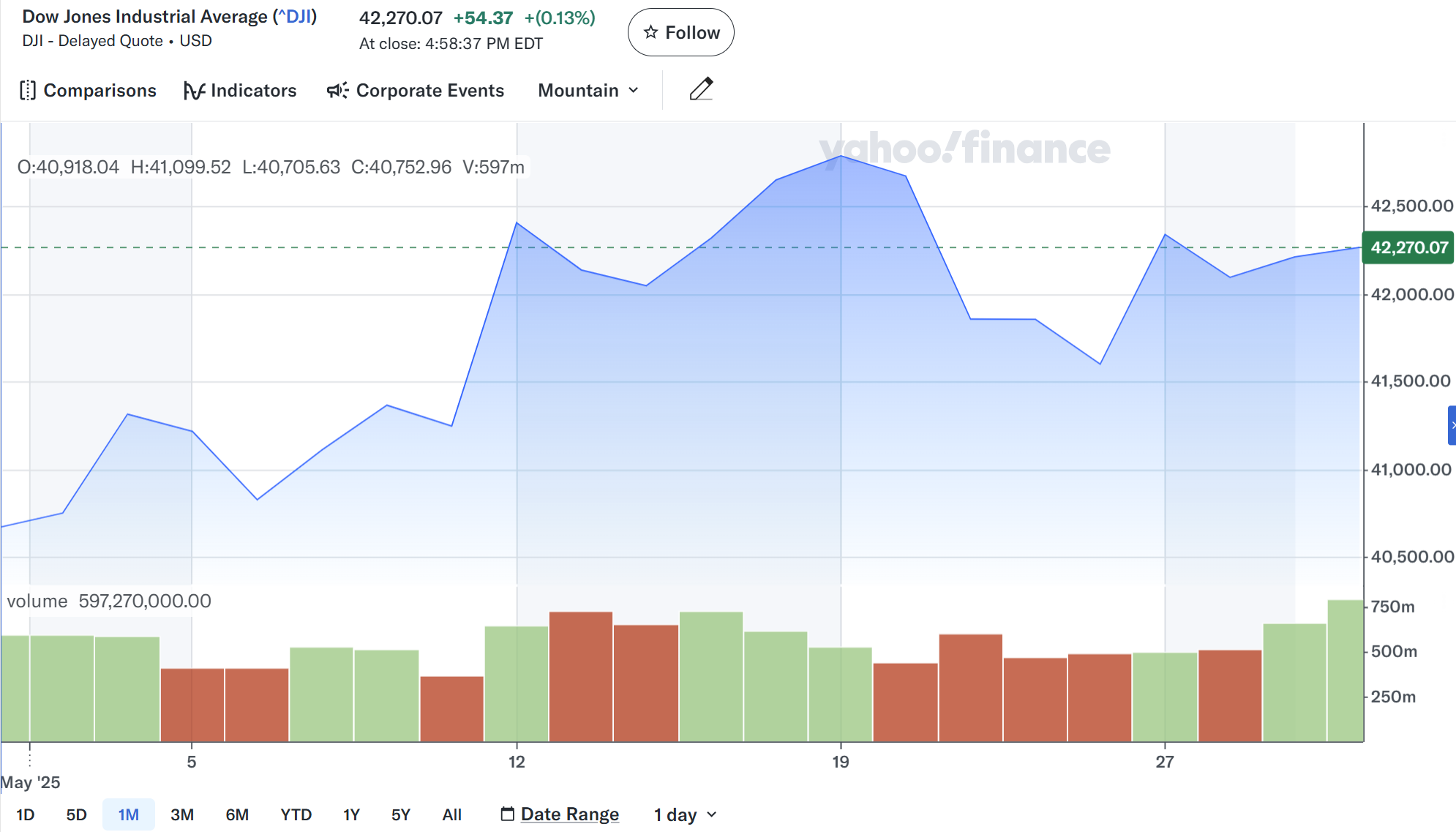Screen dimensions: 1456x832
Task: Click the 42,270.07 header quote price
Action: [401, 18]
